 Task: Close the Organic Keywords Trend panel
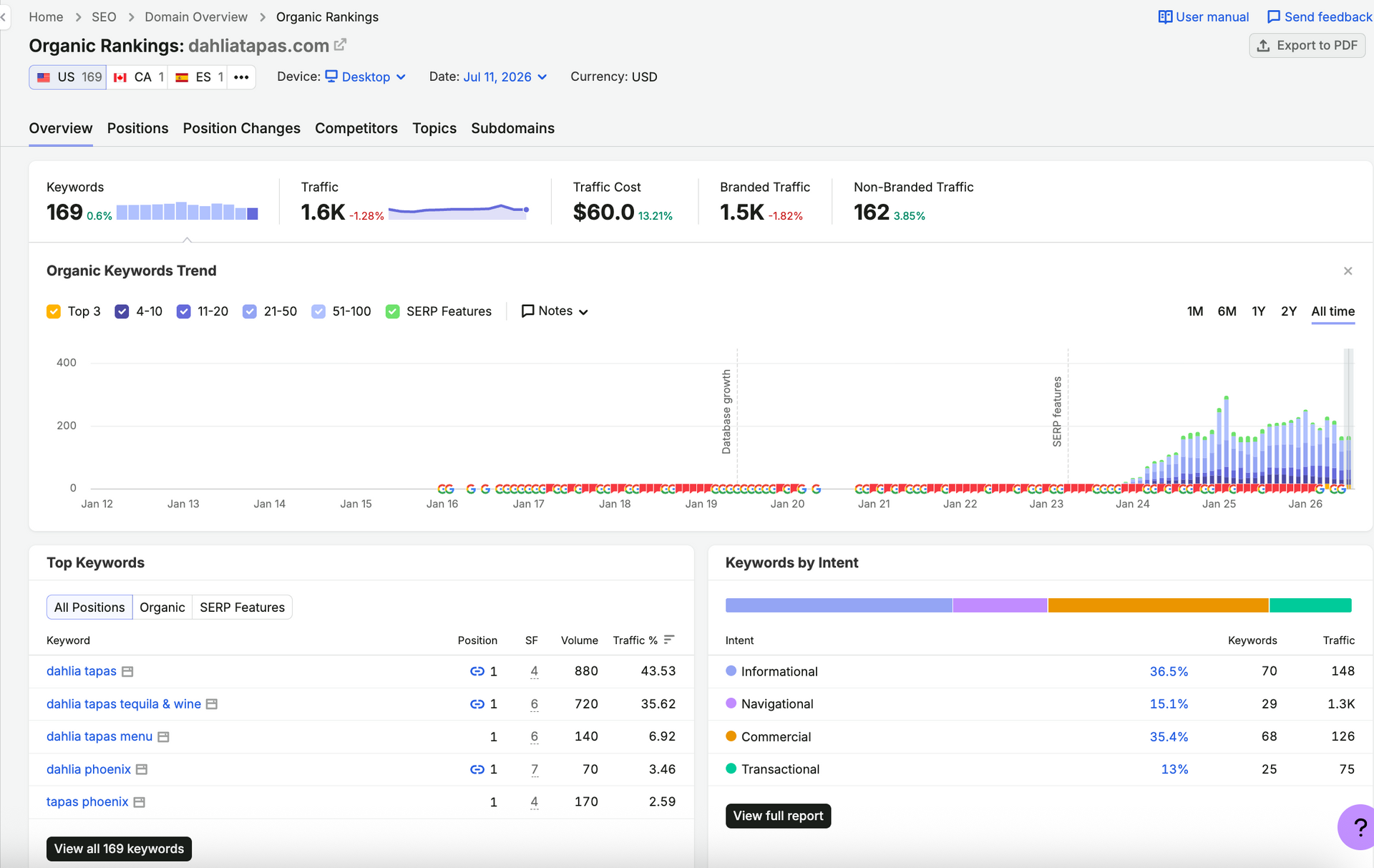[x=1348, y=271]
